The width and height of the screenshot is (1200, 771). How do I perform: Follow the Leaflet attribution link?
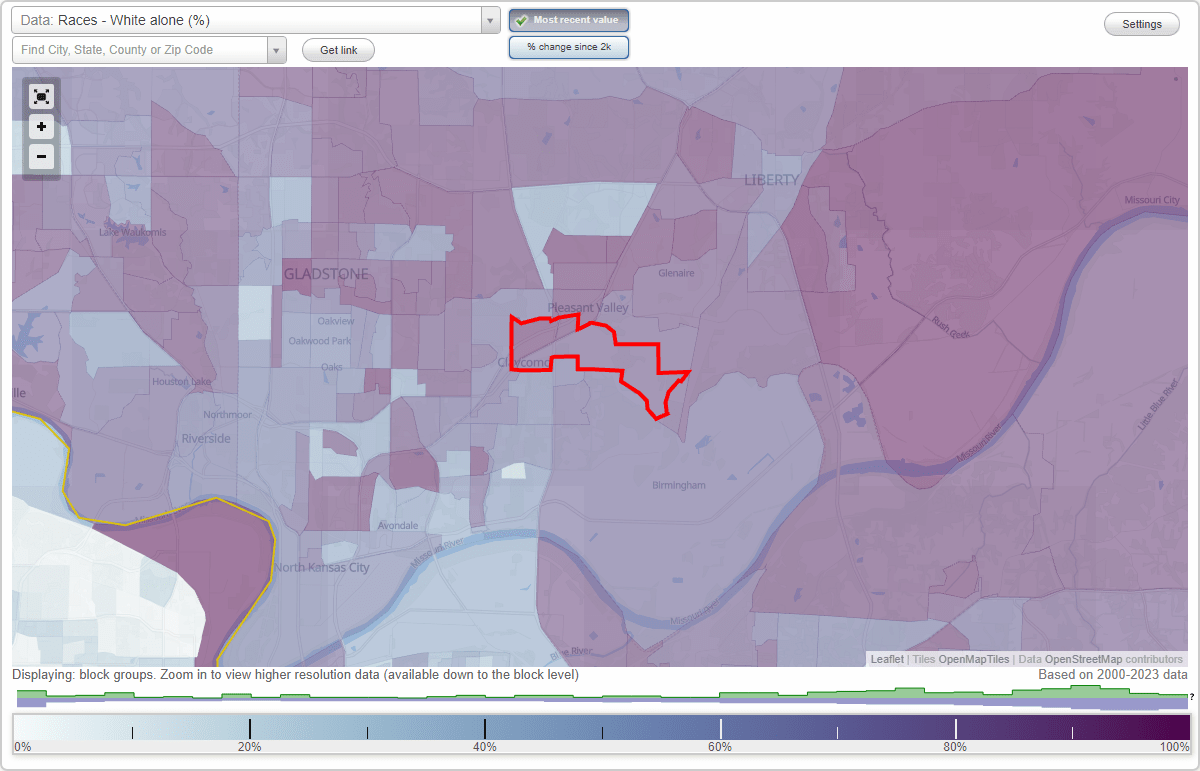pyautogui.click(x=886, y=659)
